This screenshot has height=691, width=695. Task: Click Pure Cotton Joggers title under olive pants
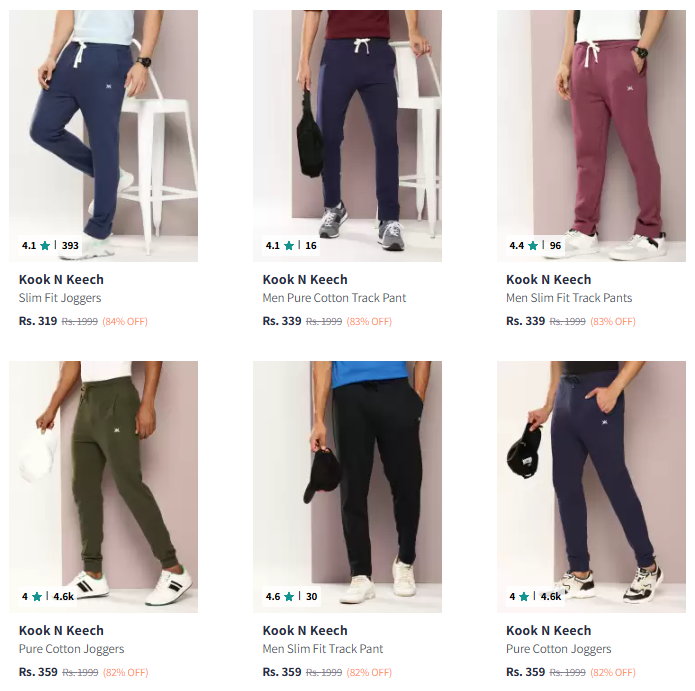[x=71, y=649]
